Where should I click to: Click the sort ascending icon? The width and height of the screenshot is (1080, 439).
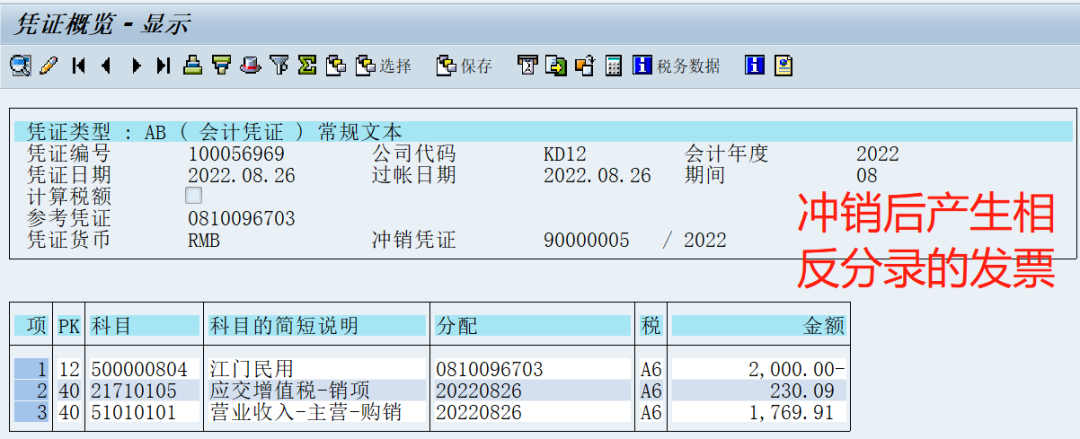pos(193,65)
